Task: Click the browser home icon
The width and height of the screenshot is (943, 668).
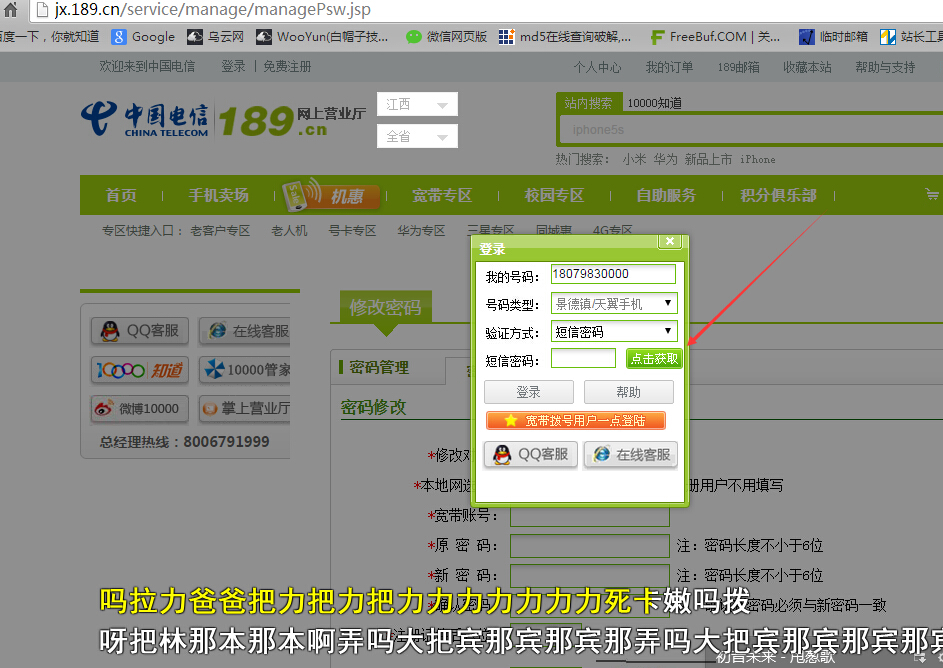Action: coord(10,9)
